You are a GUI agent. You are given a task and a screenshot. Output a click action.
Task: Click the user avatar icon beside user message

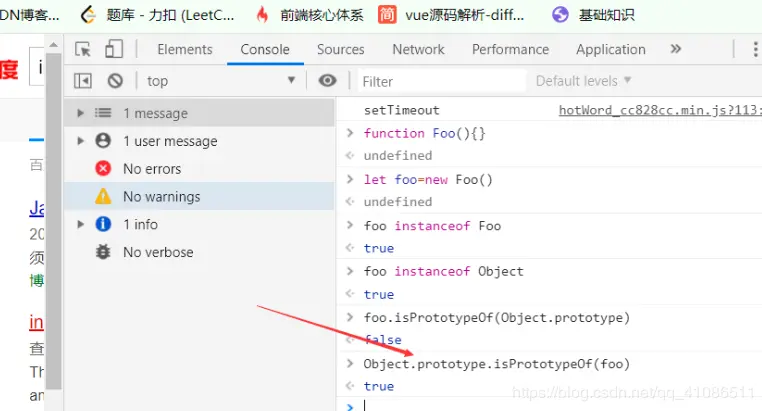pos(103,140)
